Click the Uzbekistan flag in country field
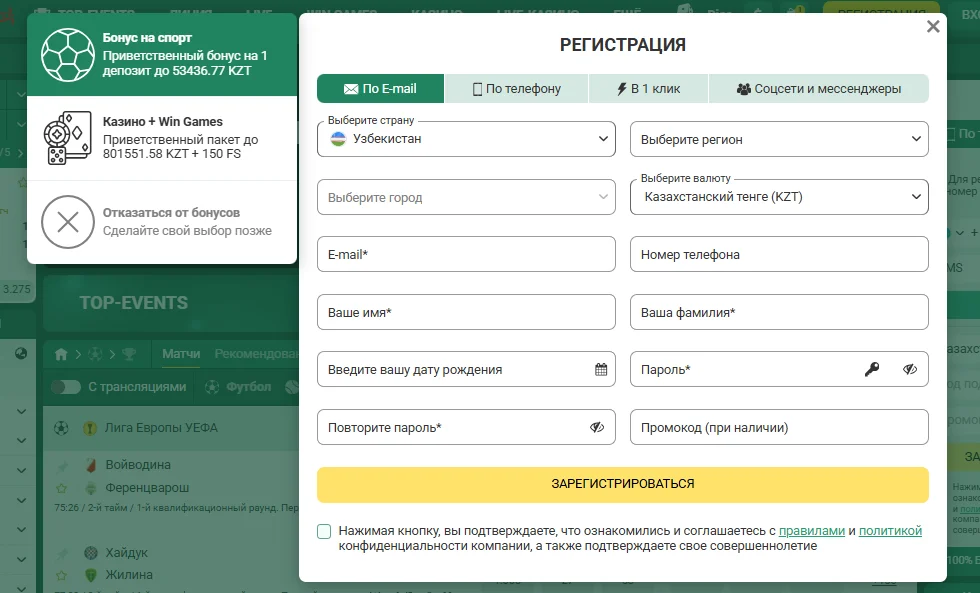980x593 pixels. click(x=338, y=139)
